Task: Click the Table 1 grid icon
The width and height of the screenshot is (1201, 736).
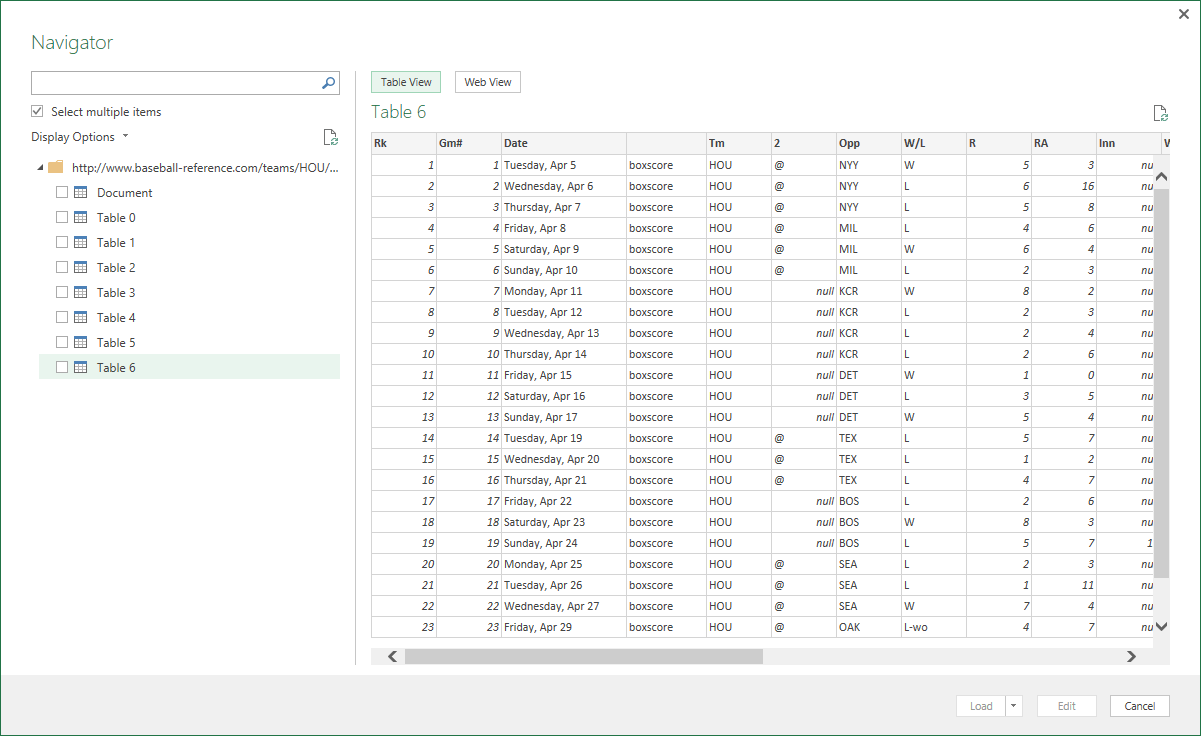Action: pos(81,242)
